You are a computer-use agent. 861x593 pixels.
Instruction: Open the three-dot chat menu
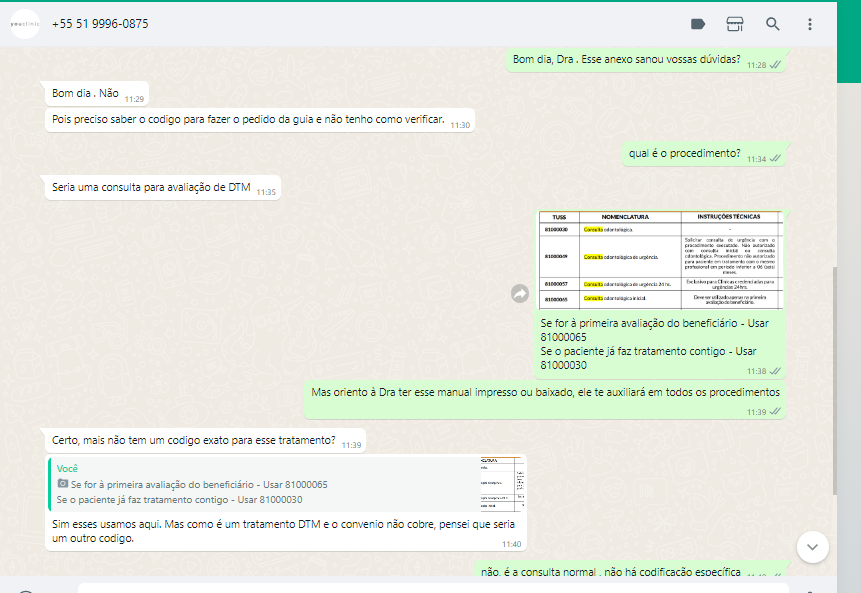pos(810,24)
